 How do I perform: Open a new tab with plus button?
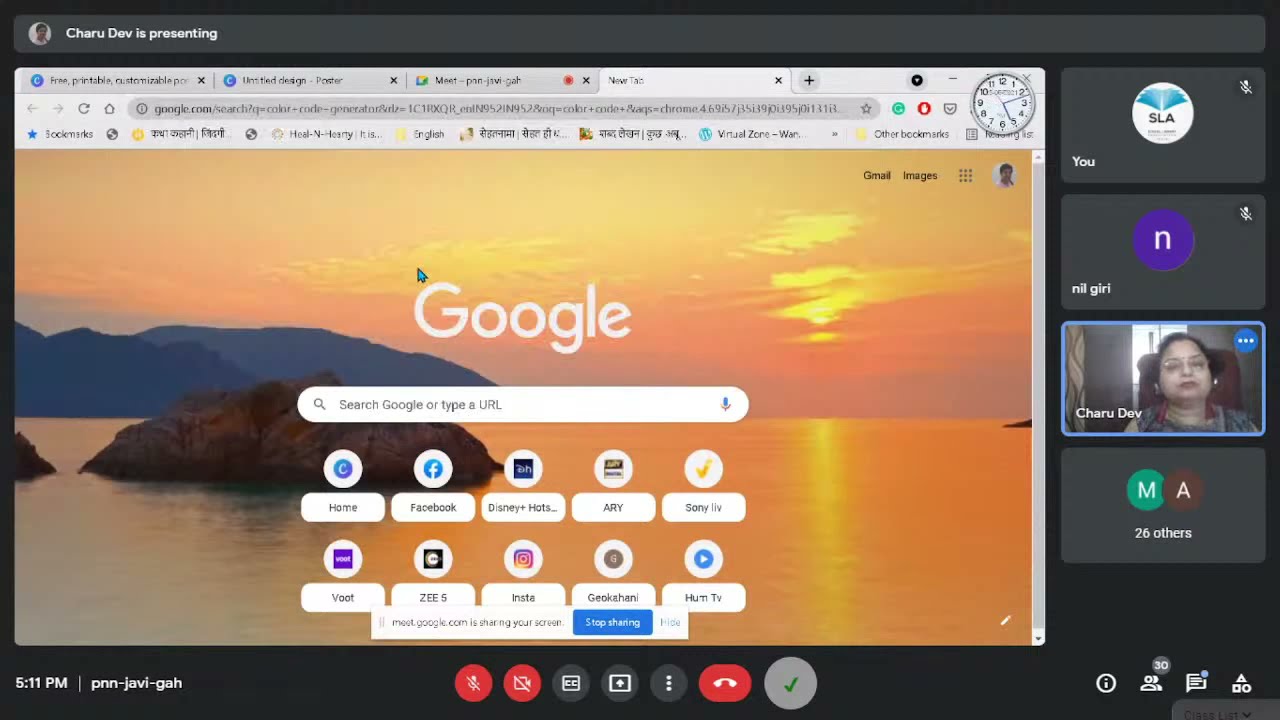809,80
